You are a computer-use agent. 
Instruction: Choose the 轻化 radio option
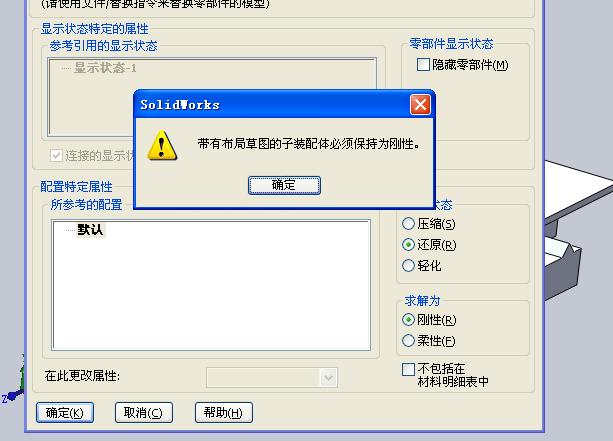tap(408, 266)
